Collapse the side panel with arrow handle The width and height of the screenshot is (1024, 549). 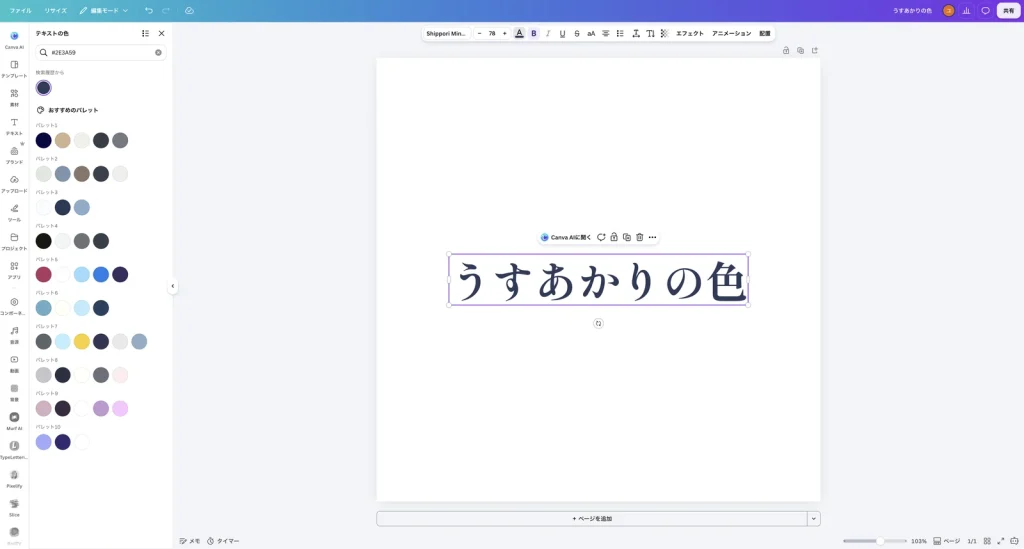[x=172, y=286]
